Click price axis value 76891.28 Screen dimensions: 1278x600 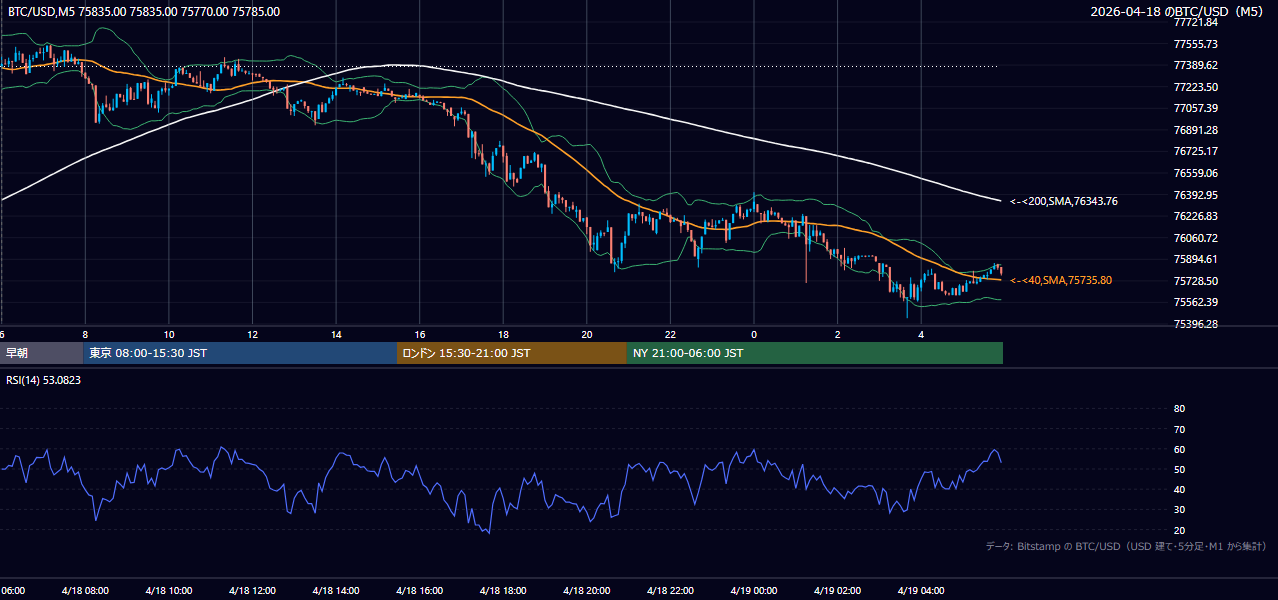pos(1196,130)
